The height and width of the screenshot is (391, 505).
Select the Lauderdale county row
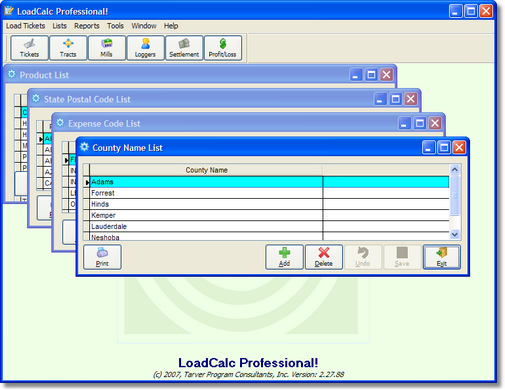(269, 226)
